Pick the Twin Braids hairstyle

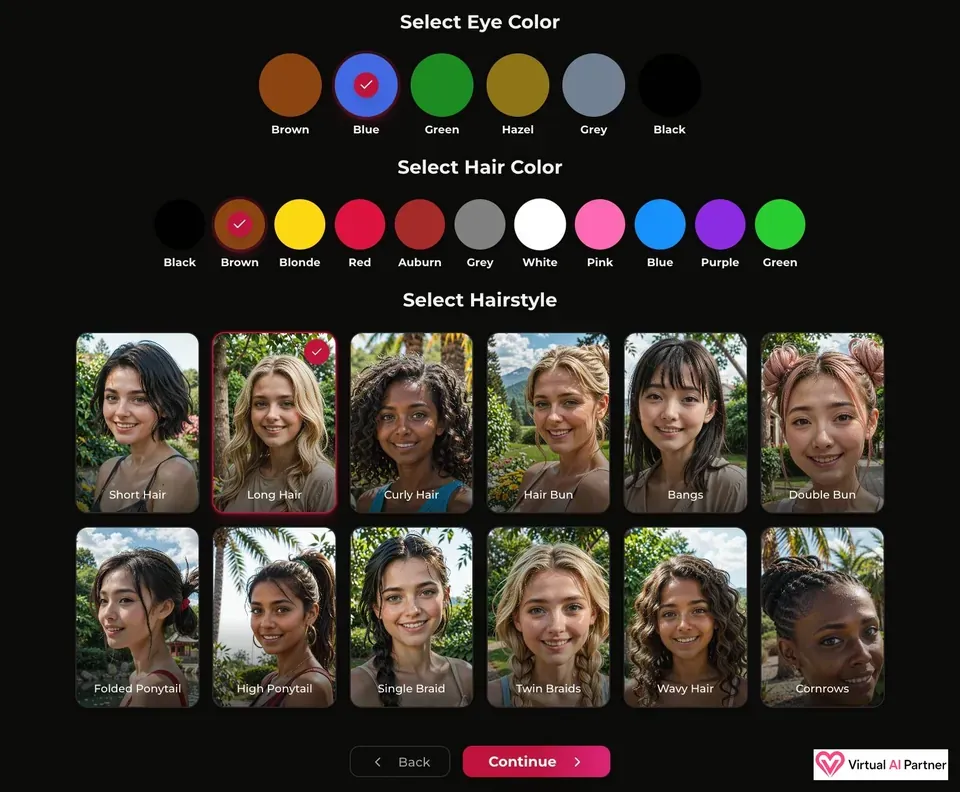[549, 617]
